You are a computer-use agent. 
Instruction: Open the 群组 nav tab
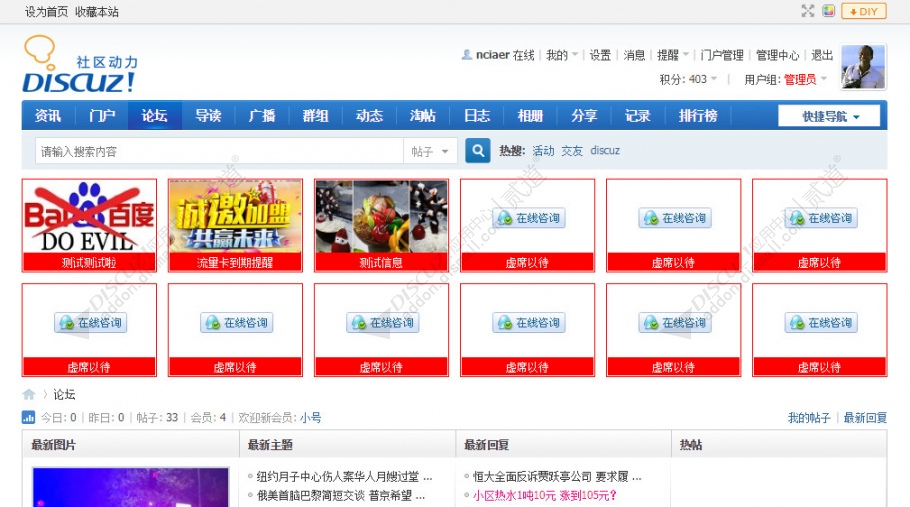tap(316, 115)
